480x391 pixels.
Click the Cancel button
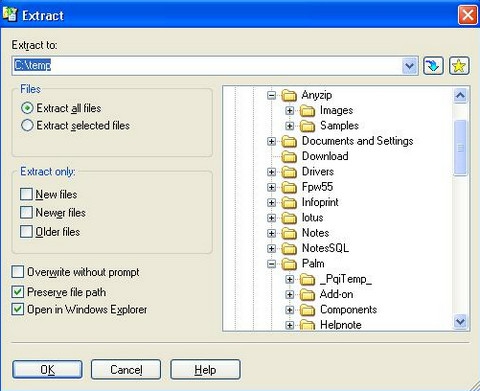point(126,369)
